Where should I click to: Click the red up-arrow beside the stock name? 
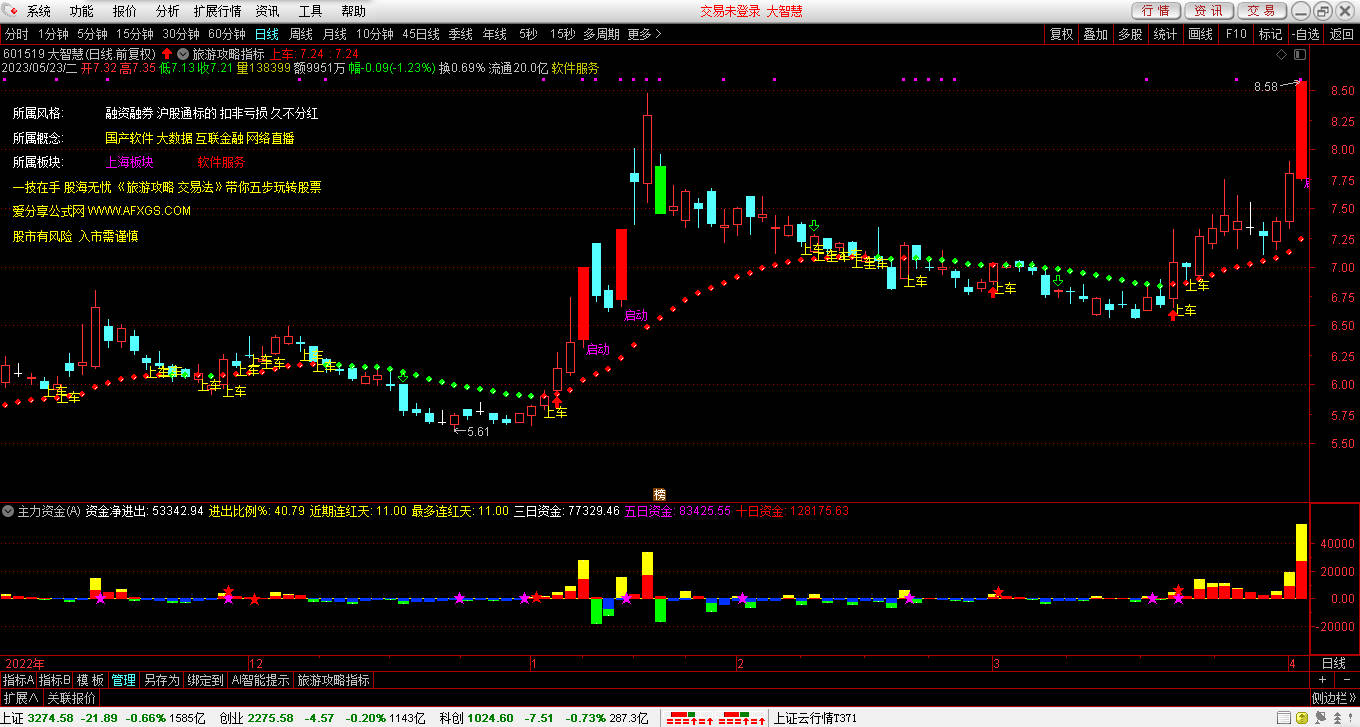(x=166, y=54)
